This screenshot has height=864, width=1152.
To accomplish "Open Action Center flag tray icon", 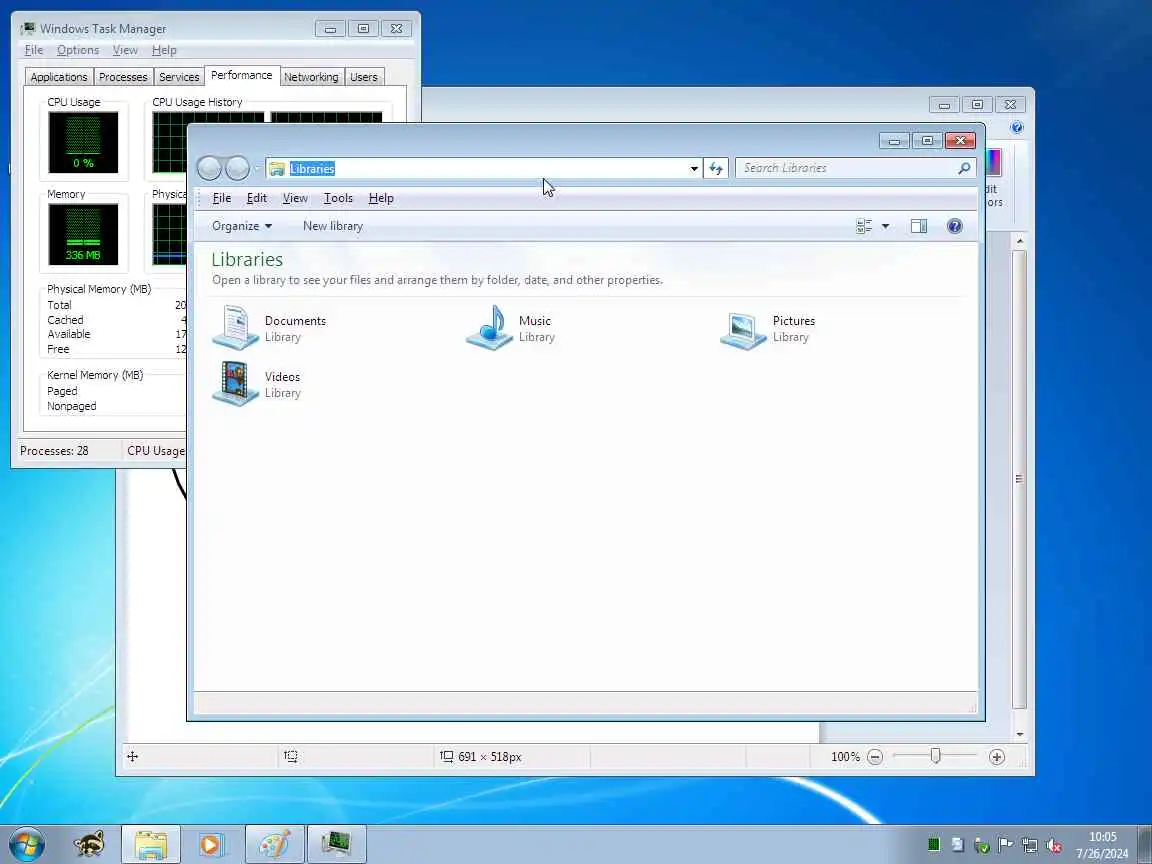I will [1005, 845].
